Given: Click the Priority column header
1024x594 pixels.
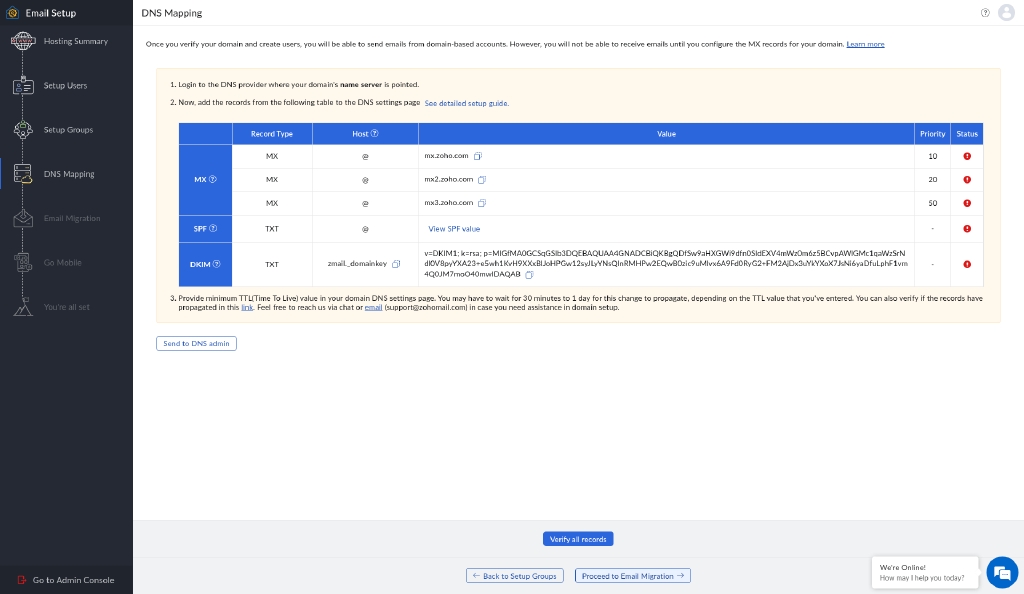Looking at the screenshot, I should pyautogui.click(x=933, y=134).
